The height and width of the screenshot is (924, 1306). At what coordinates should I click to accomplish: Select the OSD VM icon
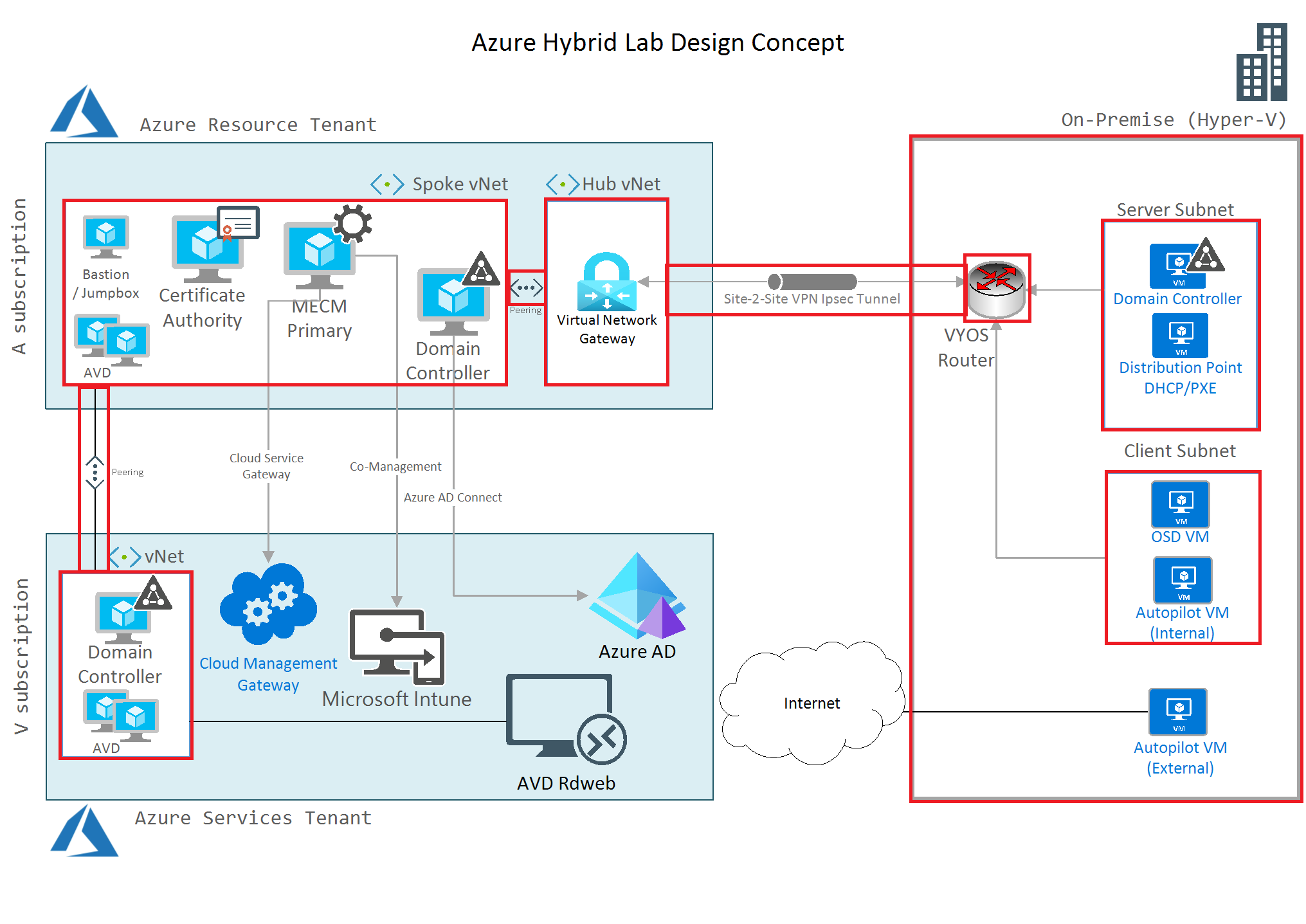[1180, 504]
